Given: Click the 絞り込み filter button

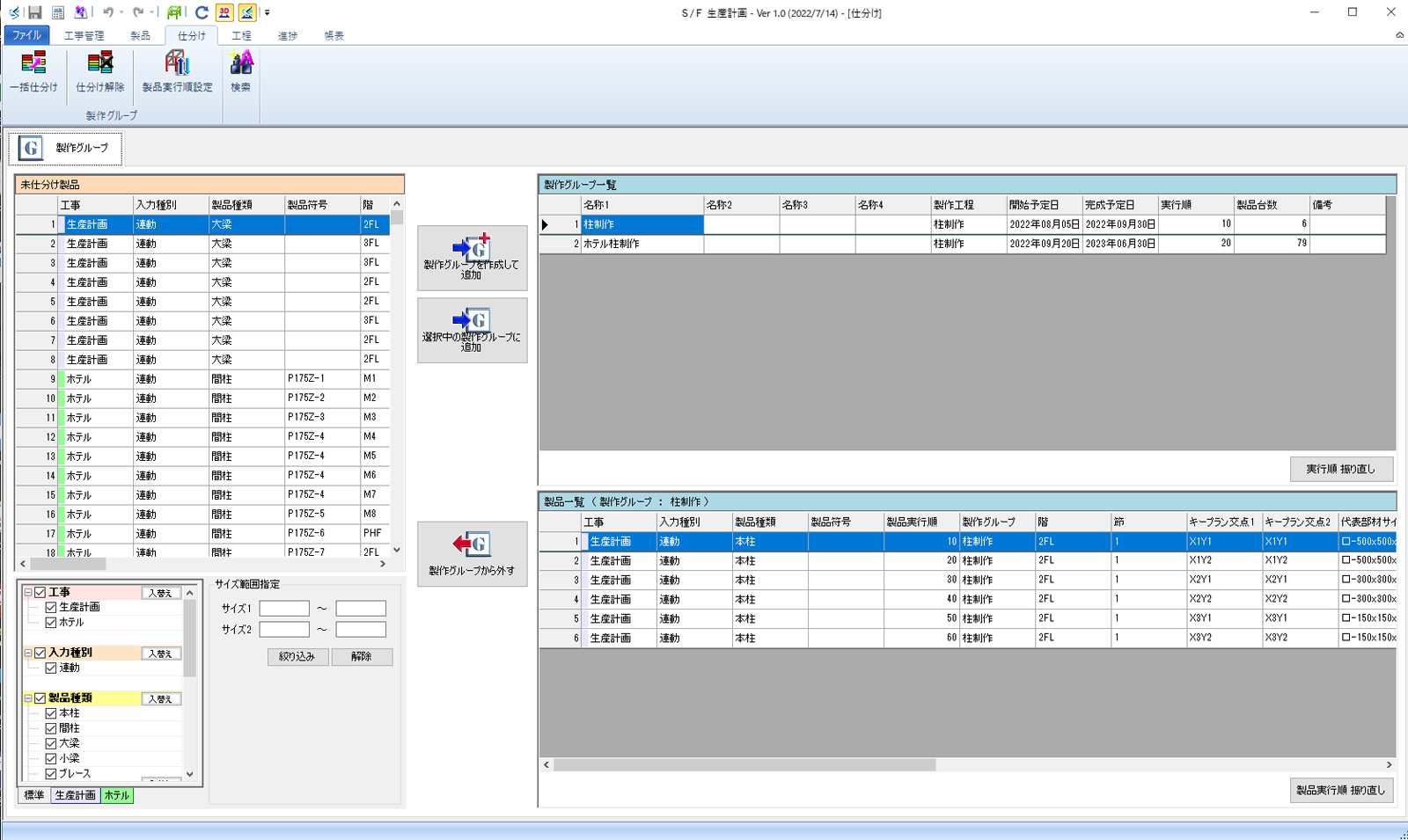Looking at the screenshot, I should point(297,657).
